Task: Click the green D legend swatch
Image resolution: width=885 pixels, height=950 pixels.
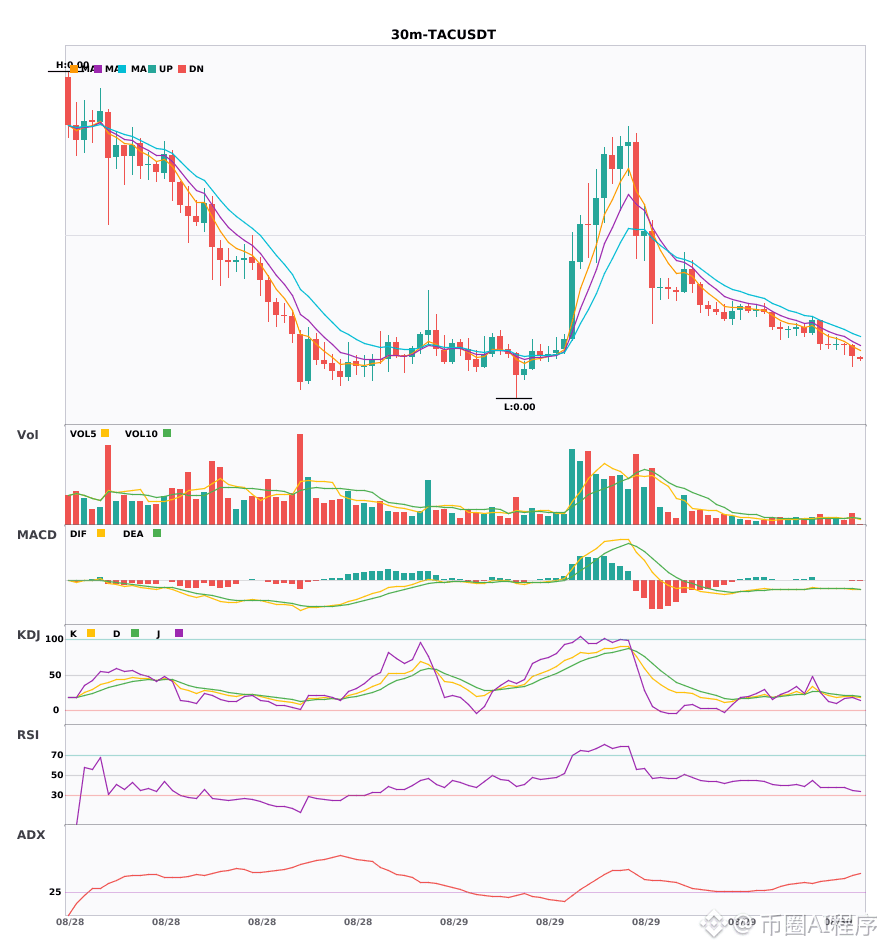Action: (135, 633)
